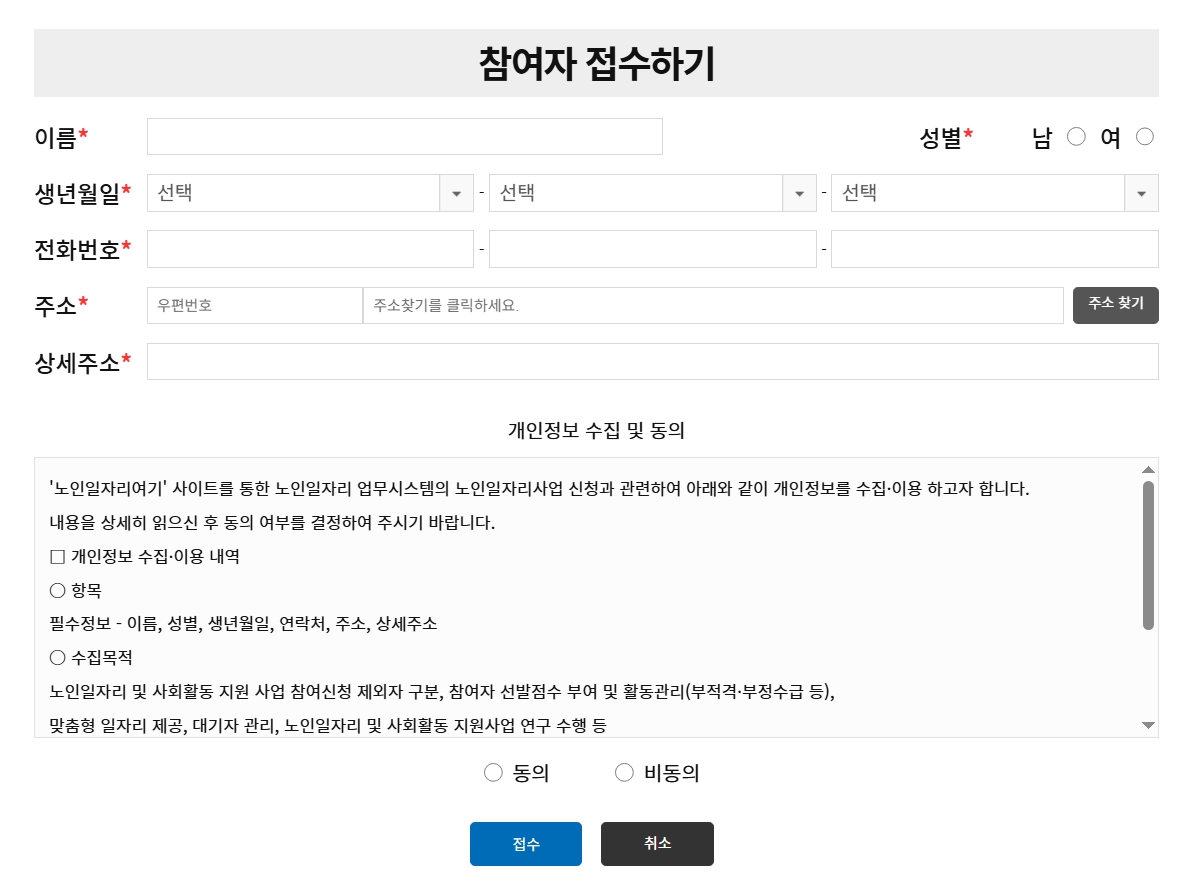Select the 여 gender radio button

pos(1143,137)
